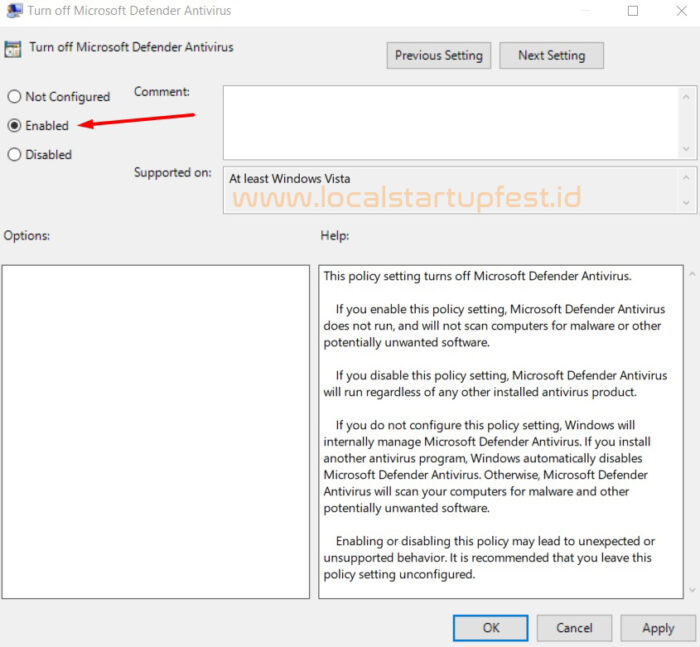Close the dialog with the X button
The width and height of the screenshot is (700, 647).
[x=681, y=11]
